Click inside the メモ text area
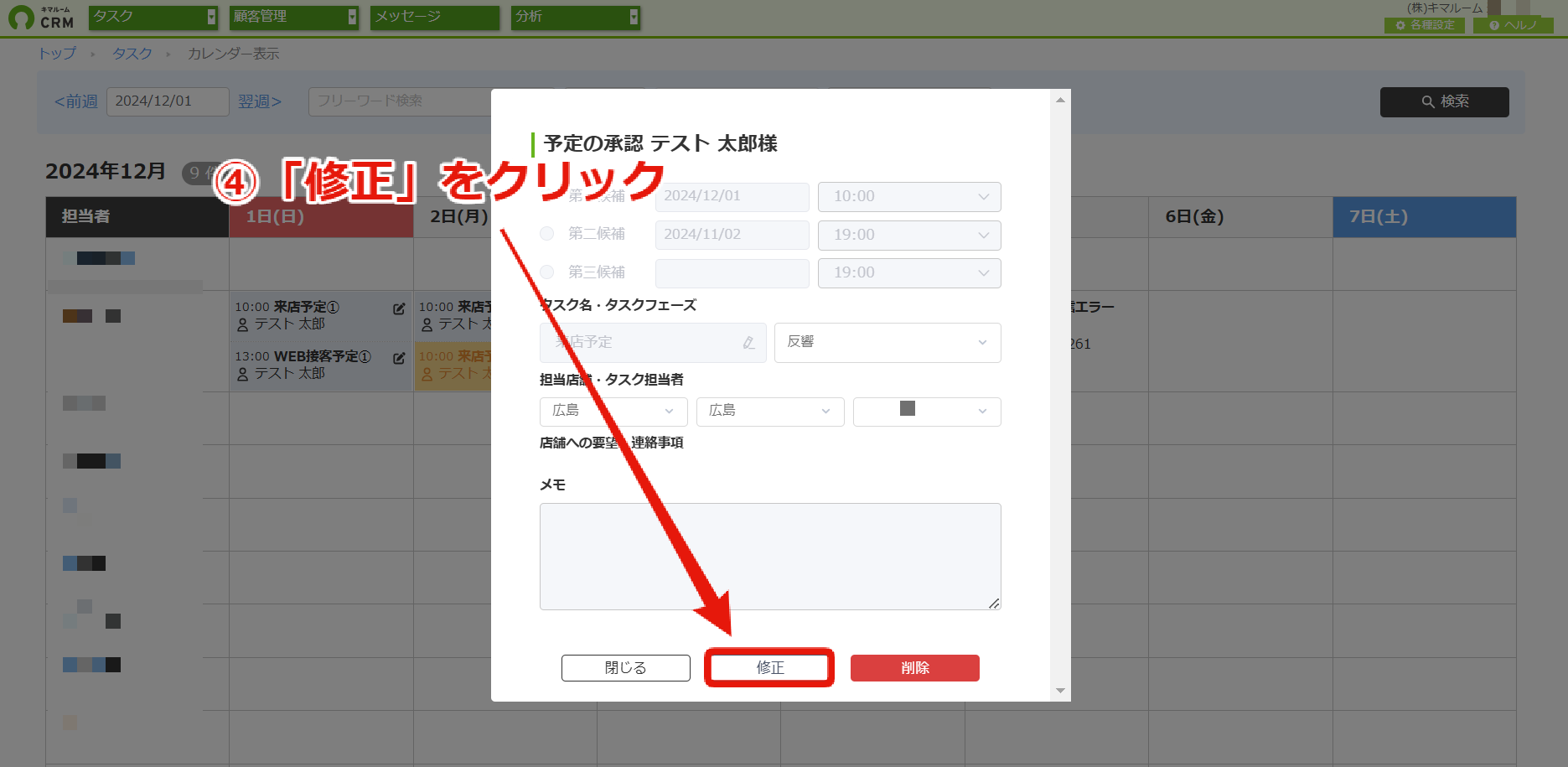This screenshot has width=1568, height=767. click(x=770, y=557)
